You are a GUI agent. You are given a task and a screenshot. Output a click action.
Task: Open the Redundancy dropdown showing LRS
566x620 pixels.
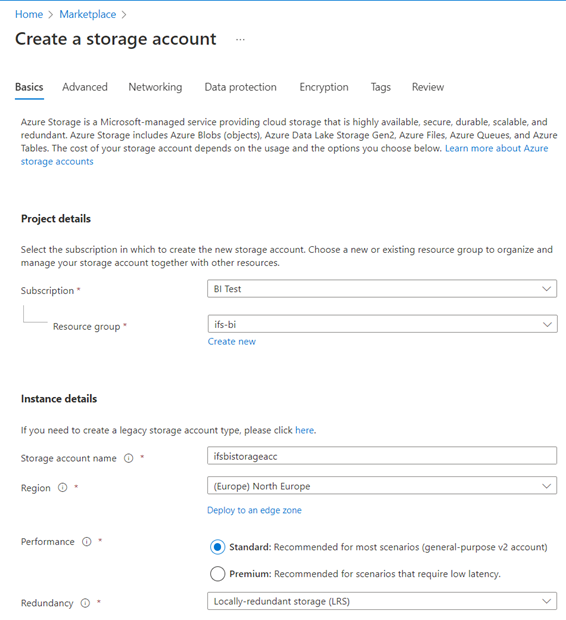[382, 601]
